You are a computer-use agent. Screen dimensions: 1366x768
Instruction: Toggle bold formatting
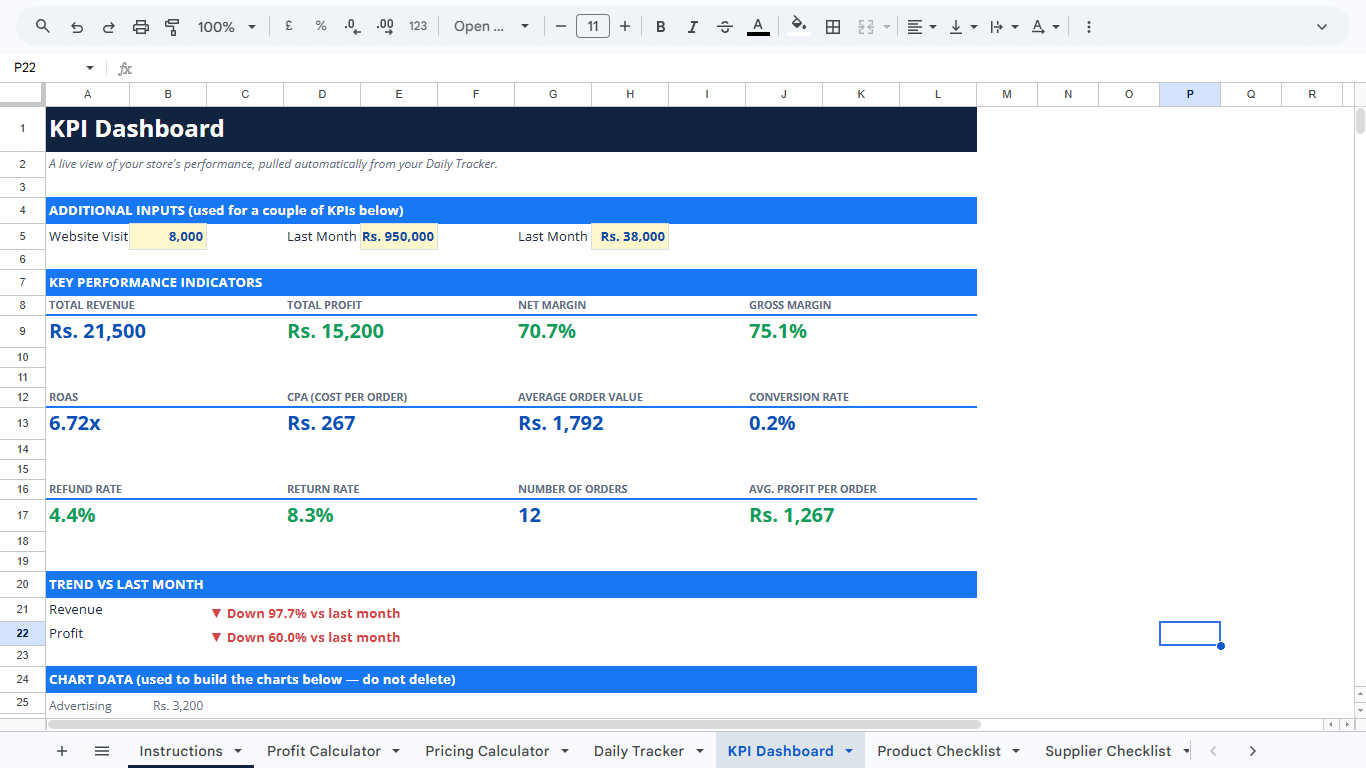click(661, 27)
